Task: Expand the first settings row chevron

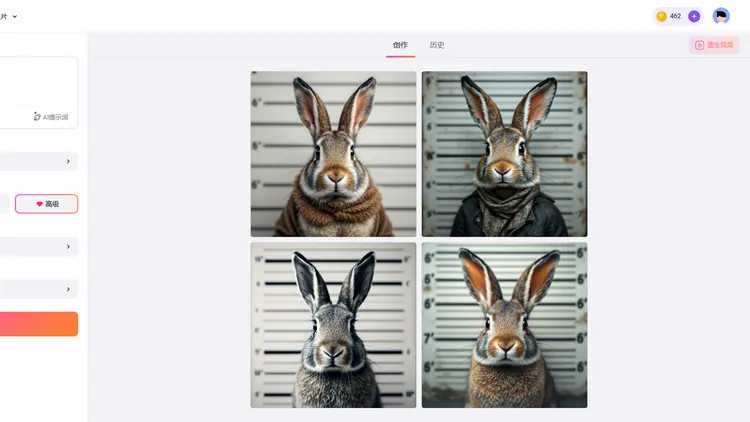Action: 68,162
